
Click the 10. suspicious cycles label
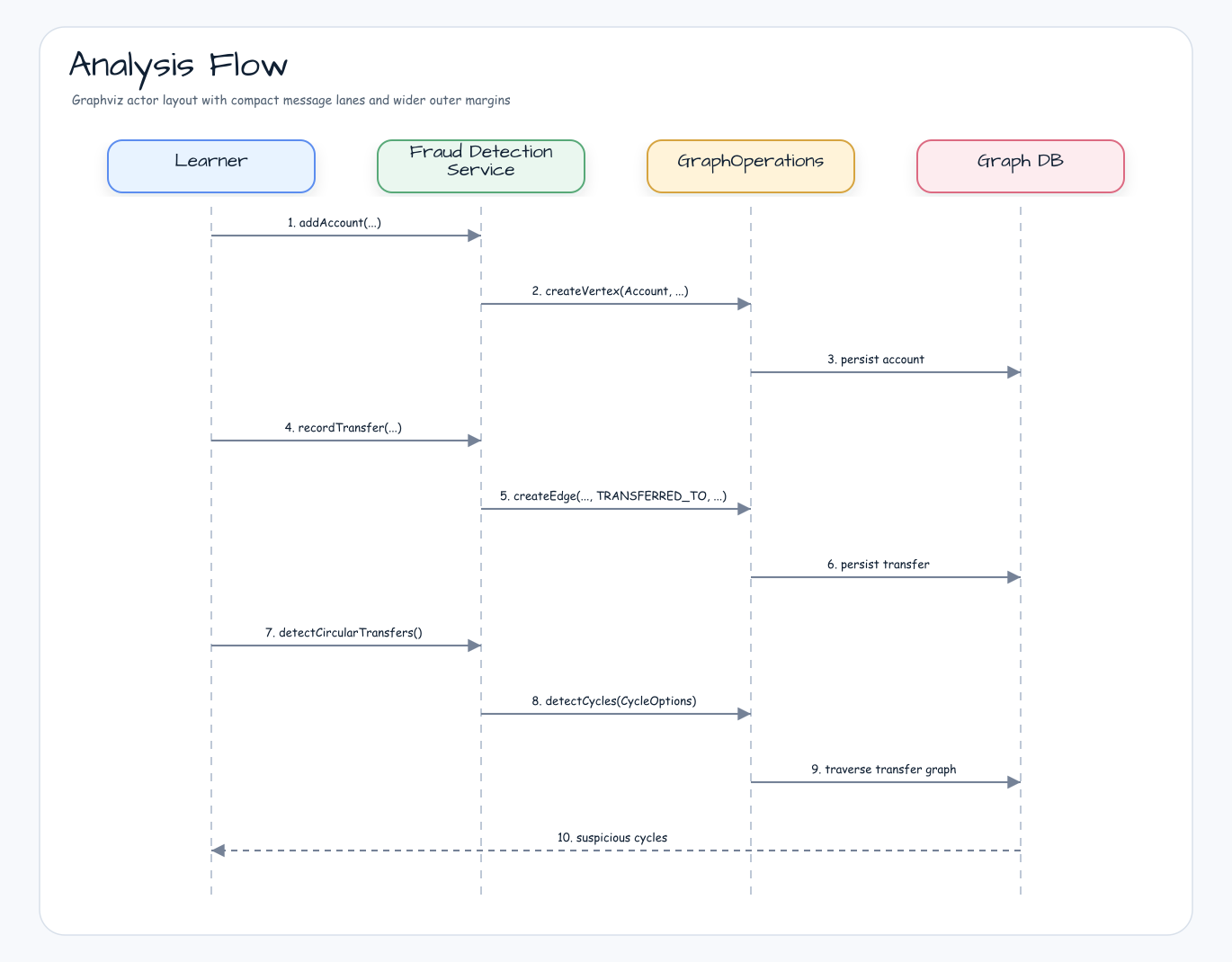click(612, 838)
